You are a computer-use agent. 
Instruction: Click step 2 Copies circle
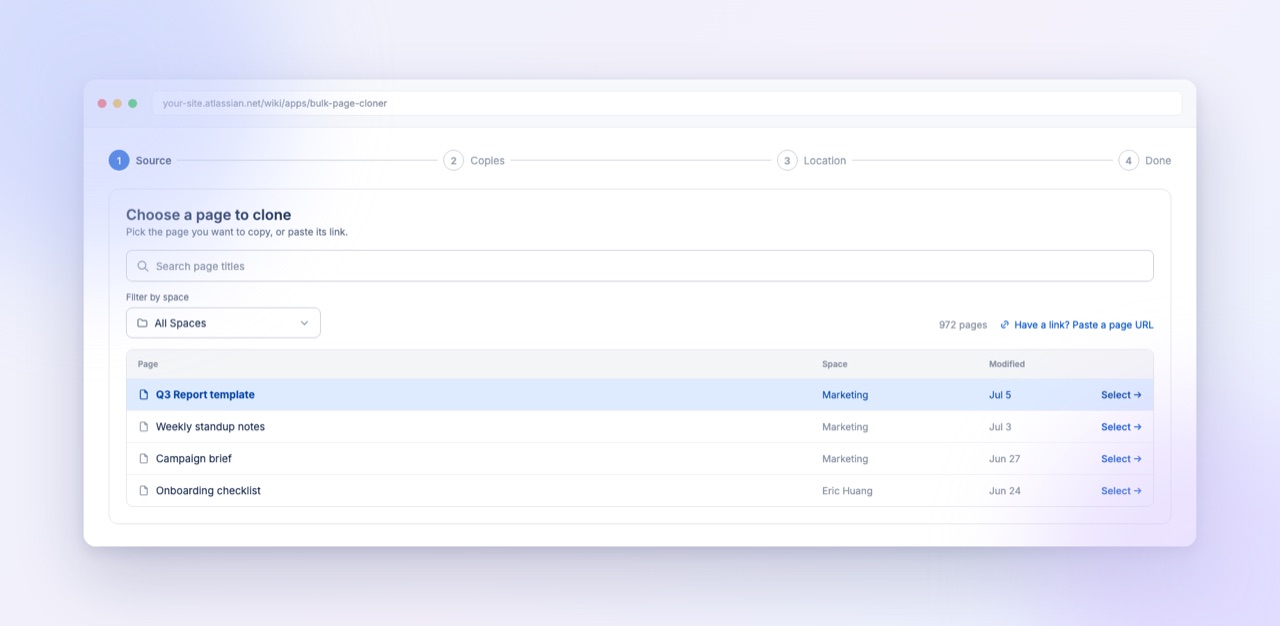tap(454, 160)
